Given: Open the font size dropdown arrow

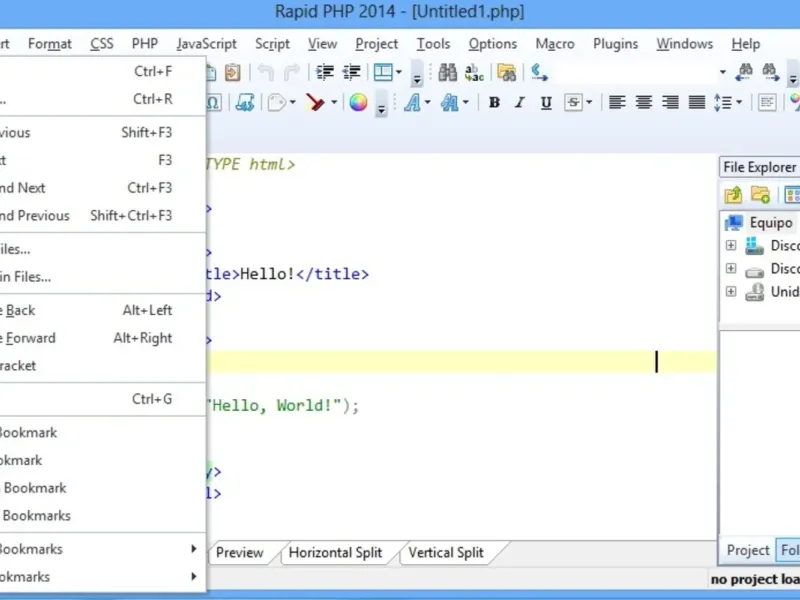Looking at the screenshot, I should coord(466,103).
